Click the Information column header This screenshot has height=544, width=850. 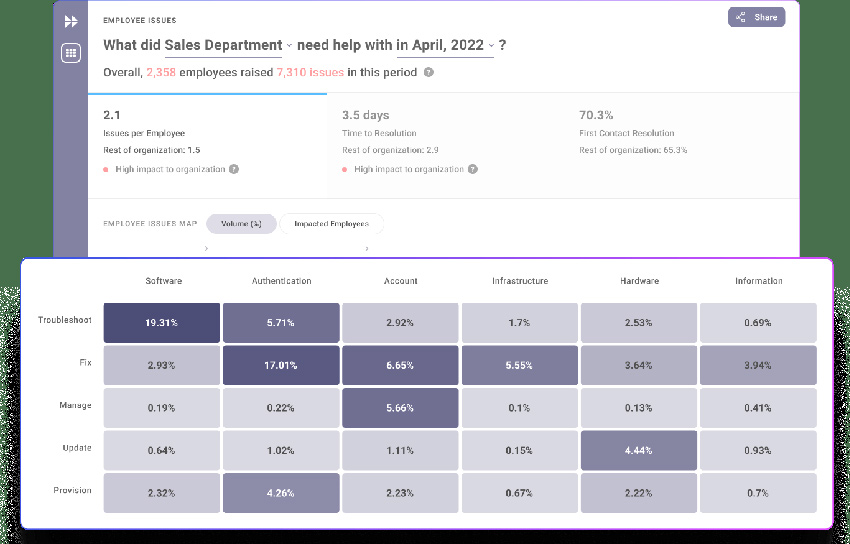coord(758,281)
